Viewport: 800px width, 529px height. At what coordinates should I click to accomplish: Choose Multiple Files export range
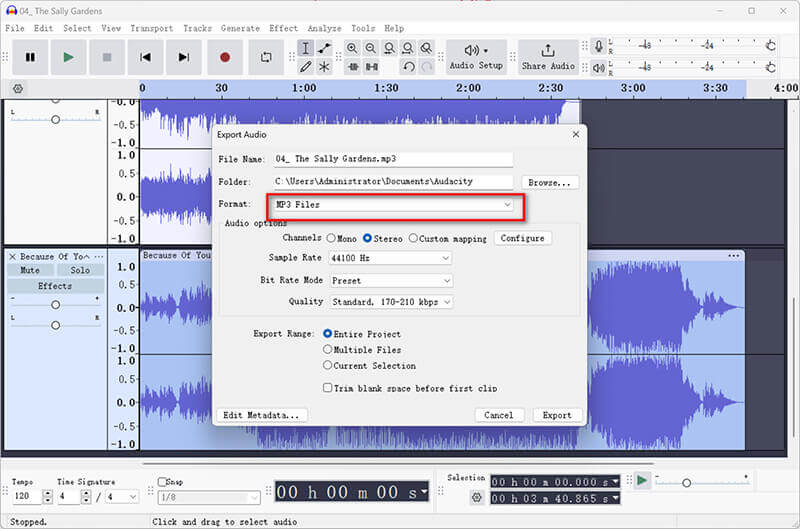(x=328, y=349)
